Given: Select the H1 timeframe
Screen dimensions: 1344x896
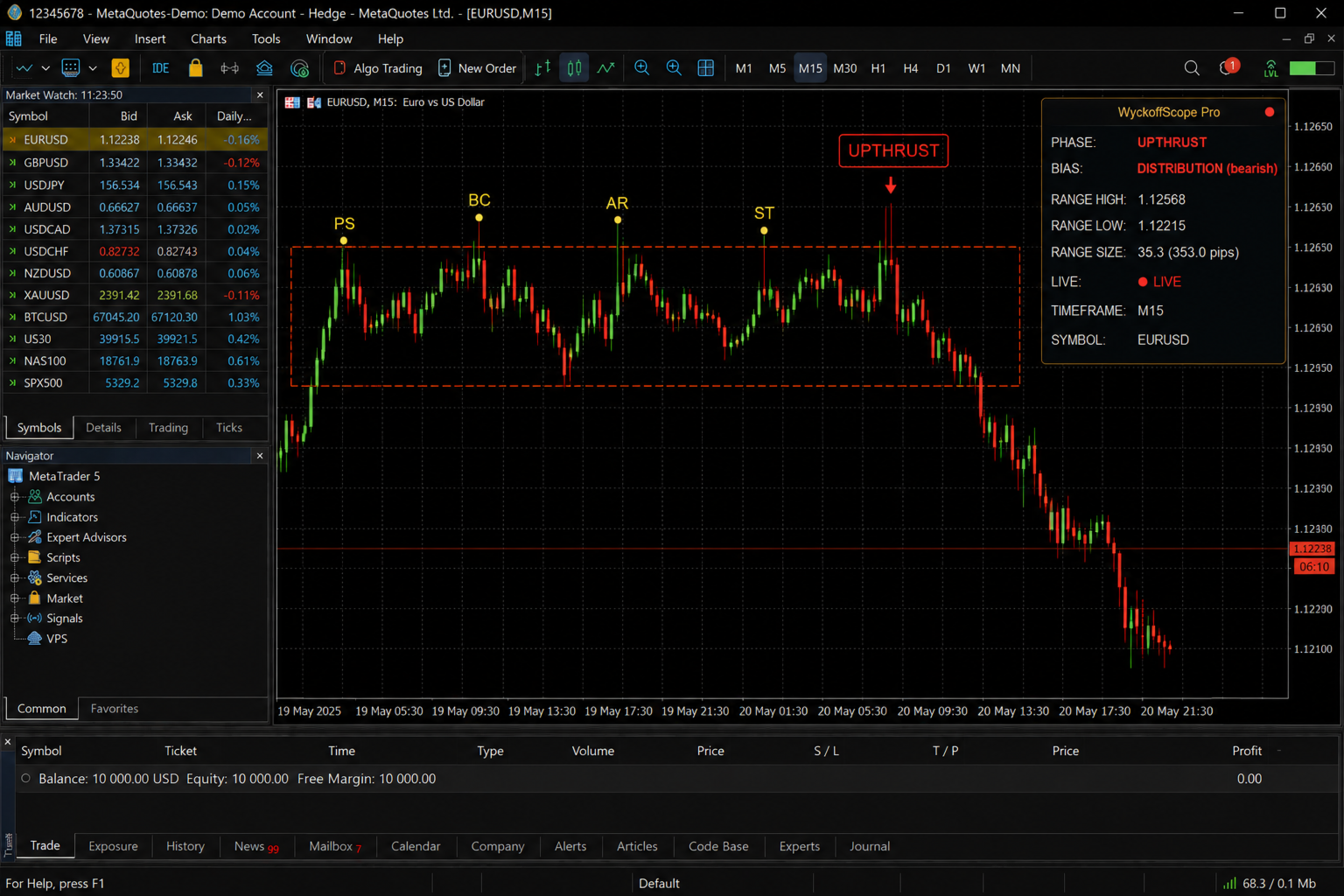Looking at the screenshot, I should tap(878, 68).
